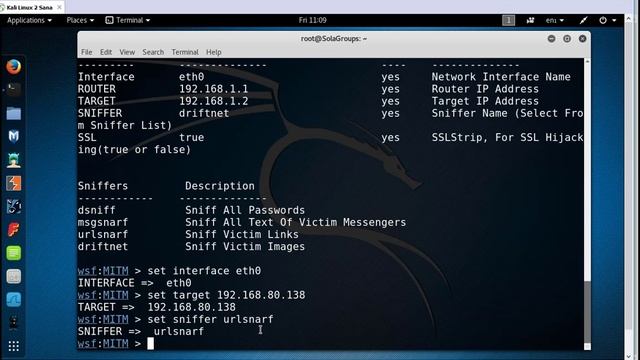
Task: Click the outer VM window scroll-up arrow
Action: [x=628, y=19]
